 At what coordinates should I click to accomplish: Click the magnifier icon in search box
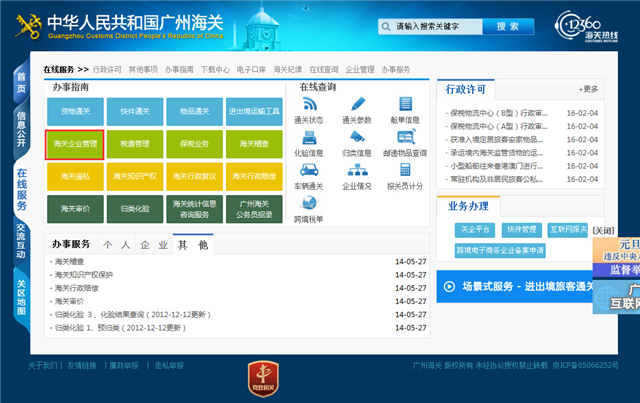click(x=386, y=27)
